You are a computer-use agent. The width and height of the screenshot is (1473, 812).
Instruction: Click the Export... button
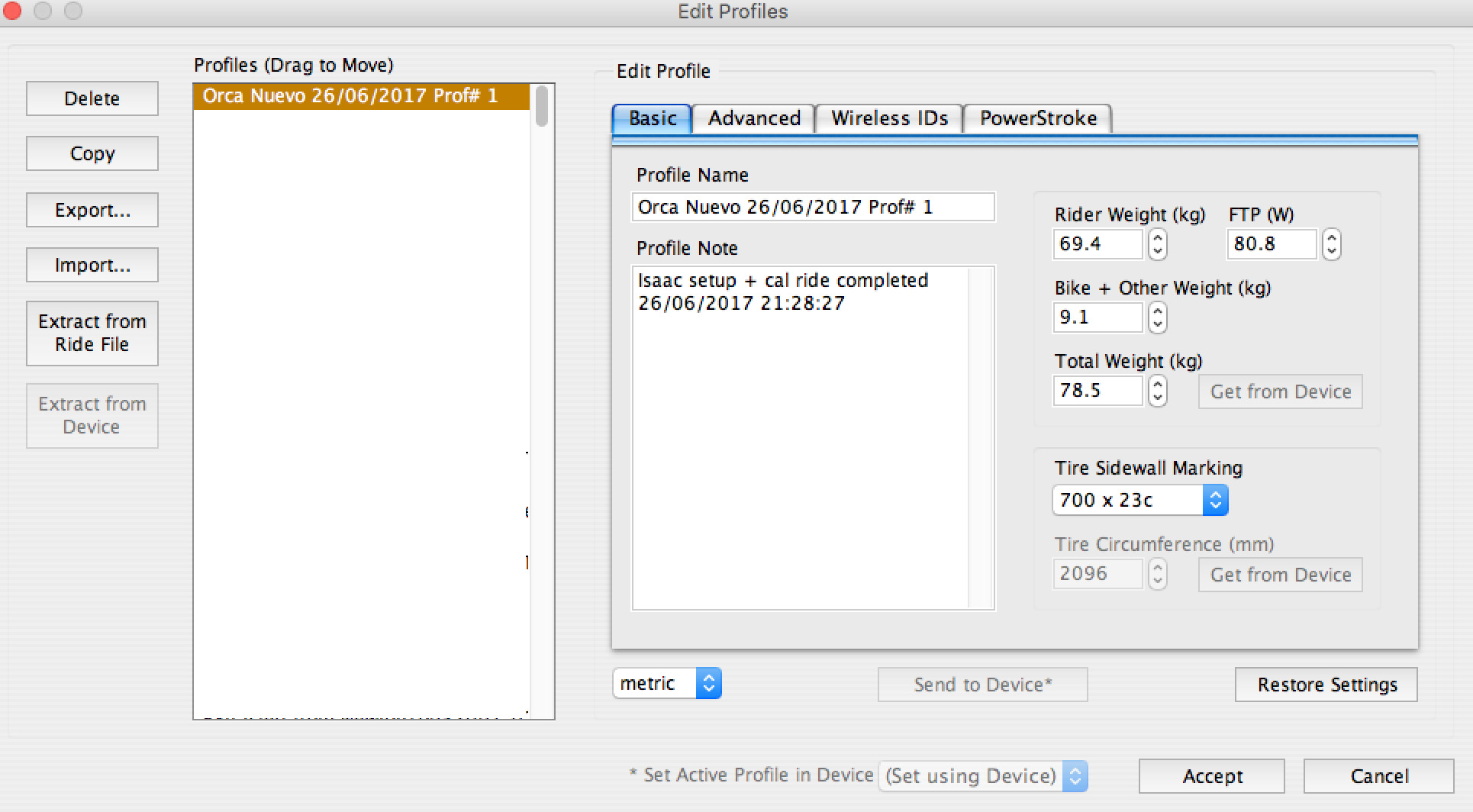92,210
